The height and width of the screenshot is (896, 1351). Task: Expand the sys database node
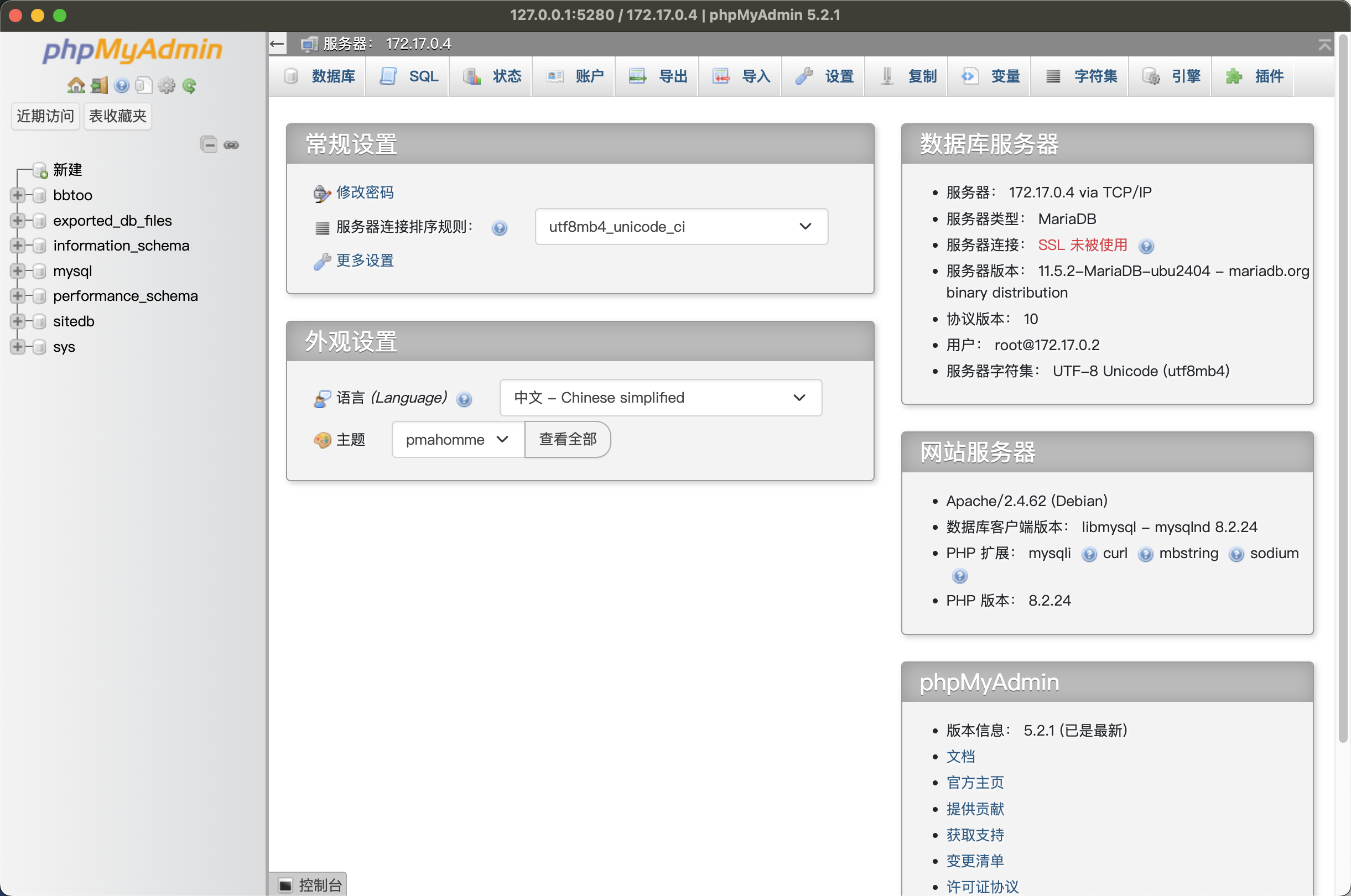coord(17,347)
